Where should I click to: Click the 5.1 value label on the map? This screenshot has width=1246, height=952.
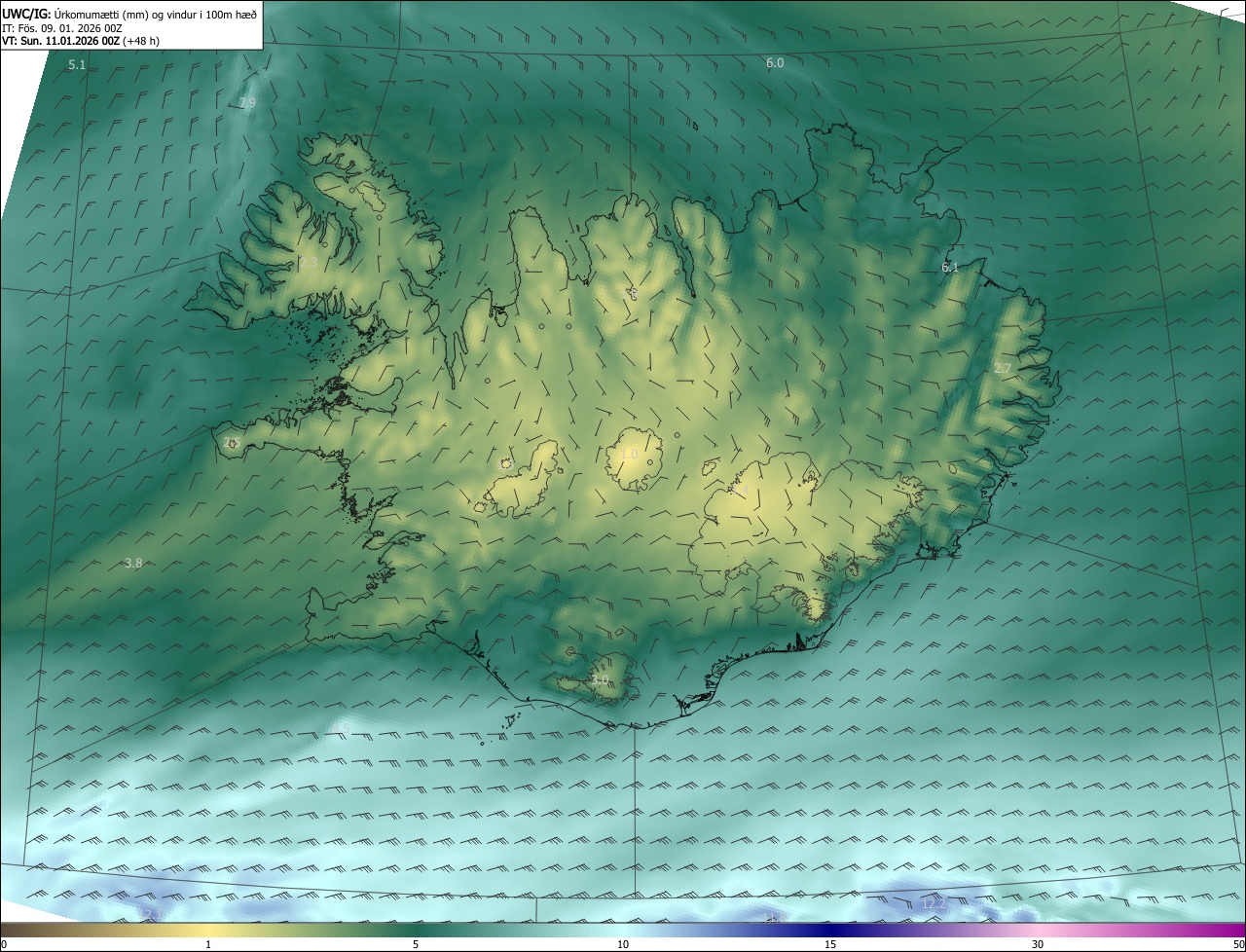[77, 65]
